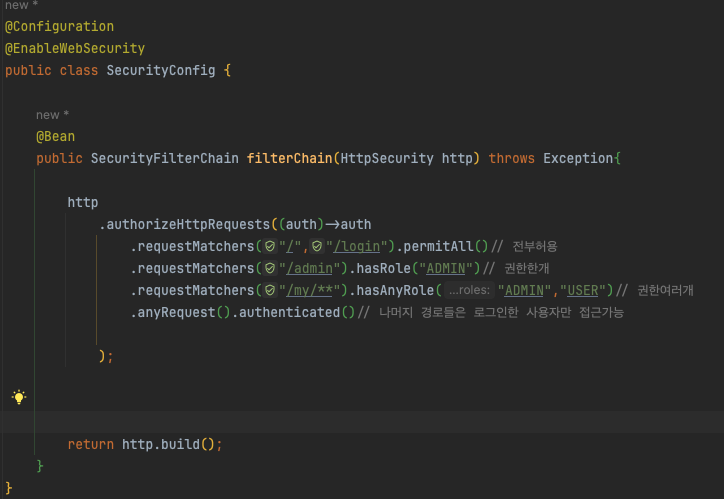Screen dimensions: 724x499
Task: Click the authorizeHttpRequests method call
Action: point(188,224)
